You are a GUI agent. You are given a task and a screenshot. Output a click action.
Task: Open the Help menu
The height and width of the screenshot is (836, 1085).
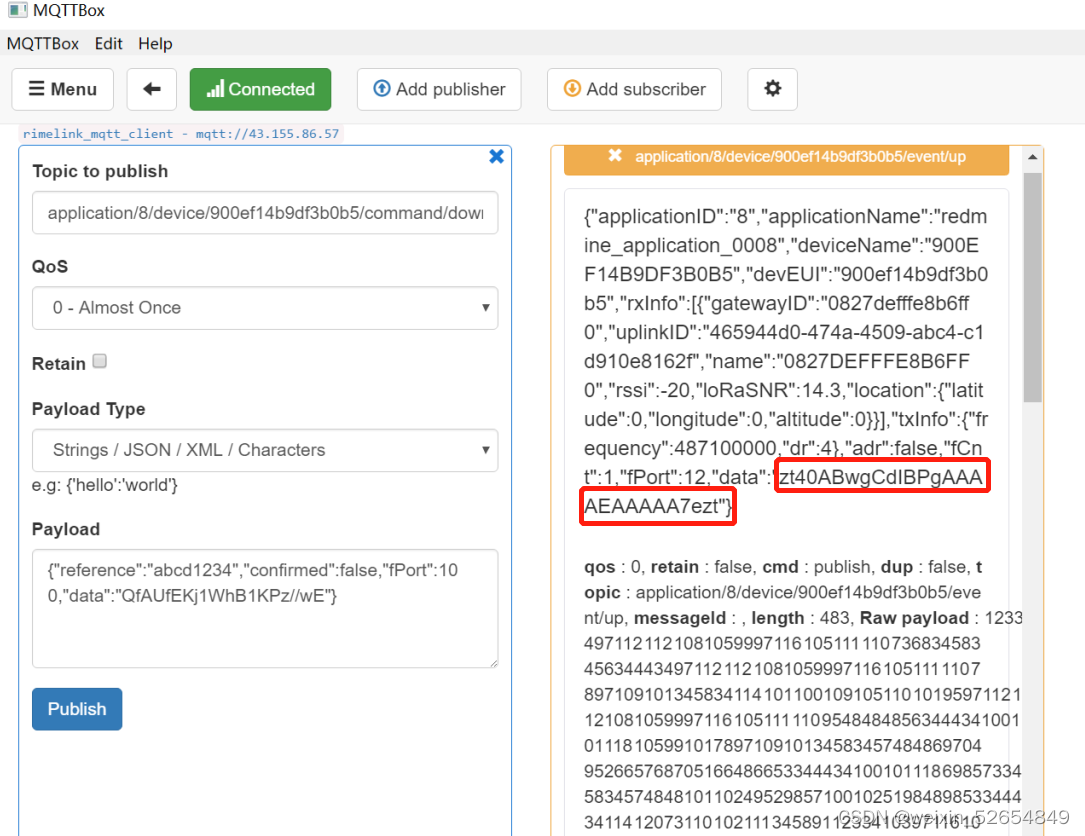coord(155,43)
